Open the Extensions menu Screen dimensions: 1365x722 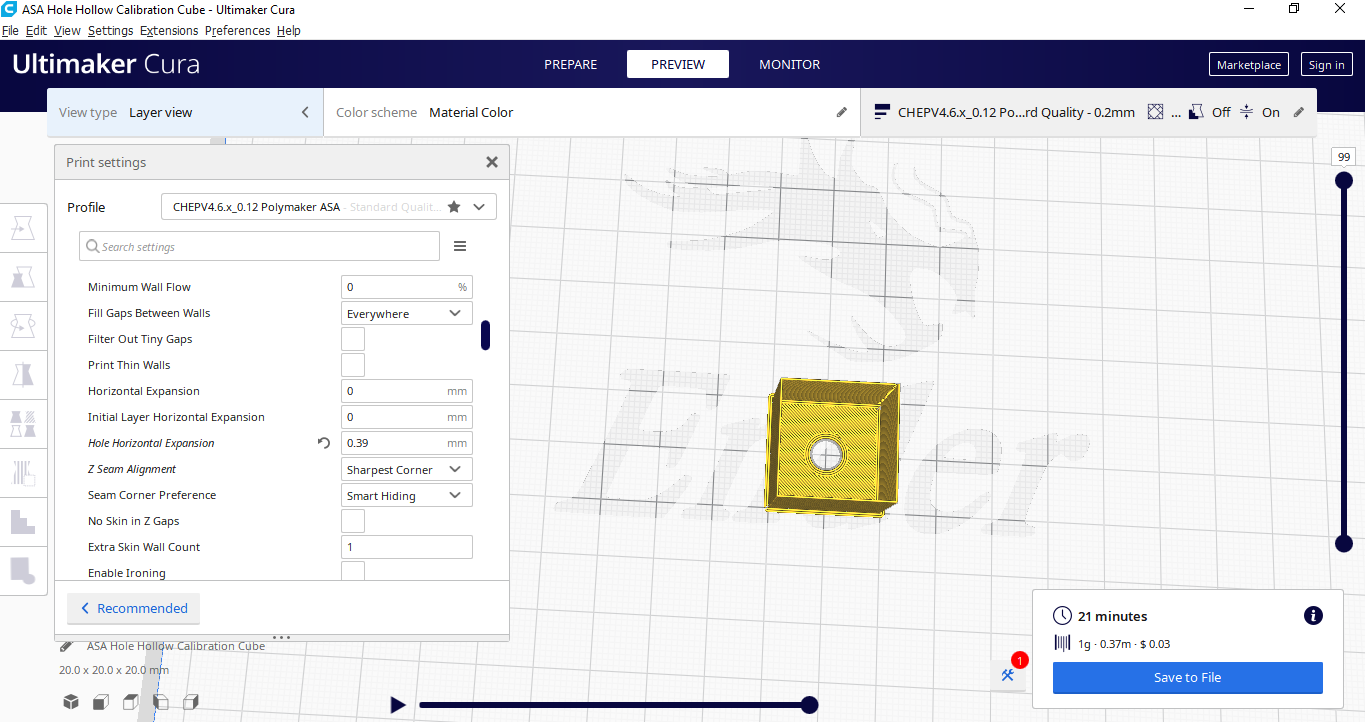[x=169, y=31]
